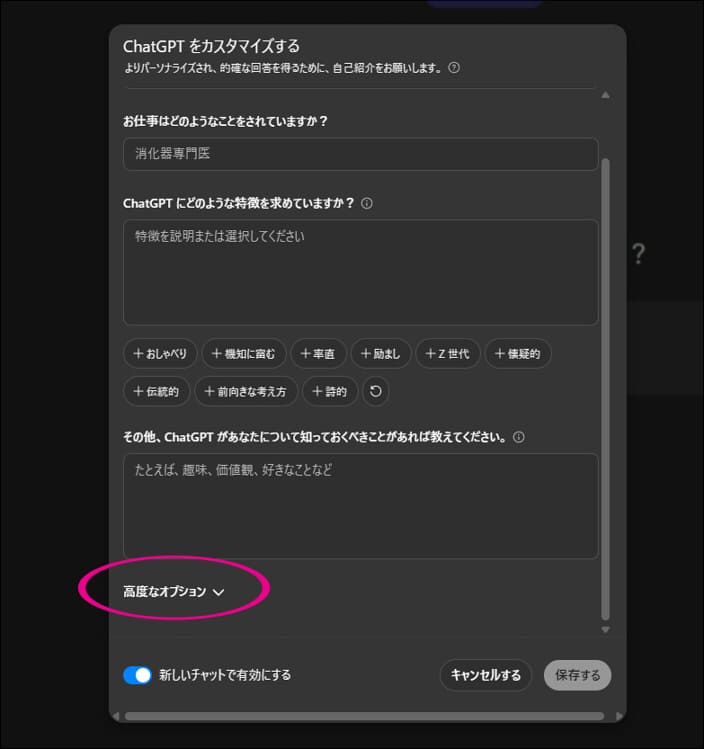Viewport: 704px width, 749px height.
Task: Add the 懐疑的 trait chip
Action: pos(518,354)
